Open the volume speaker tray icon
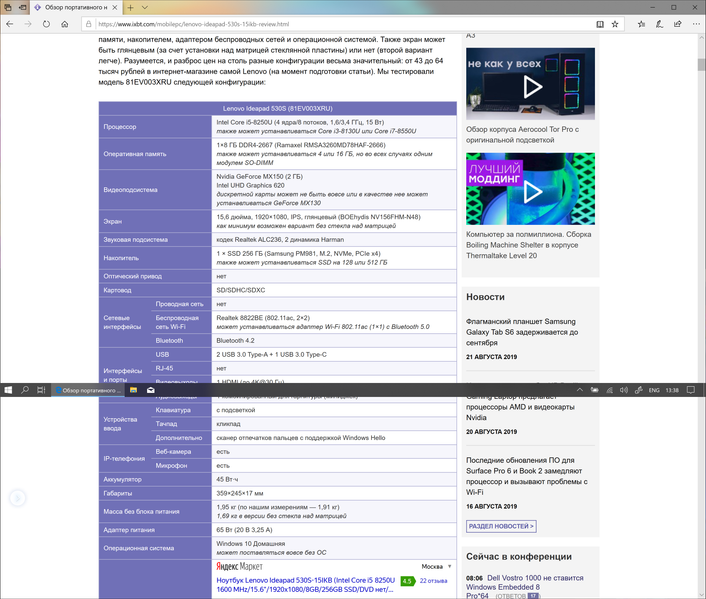706x599 pixels. click(x=624, y=390)
